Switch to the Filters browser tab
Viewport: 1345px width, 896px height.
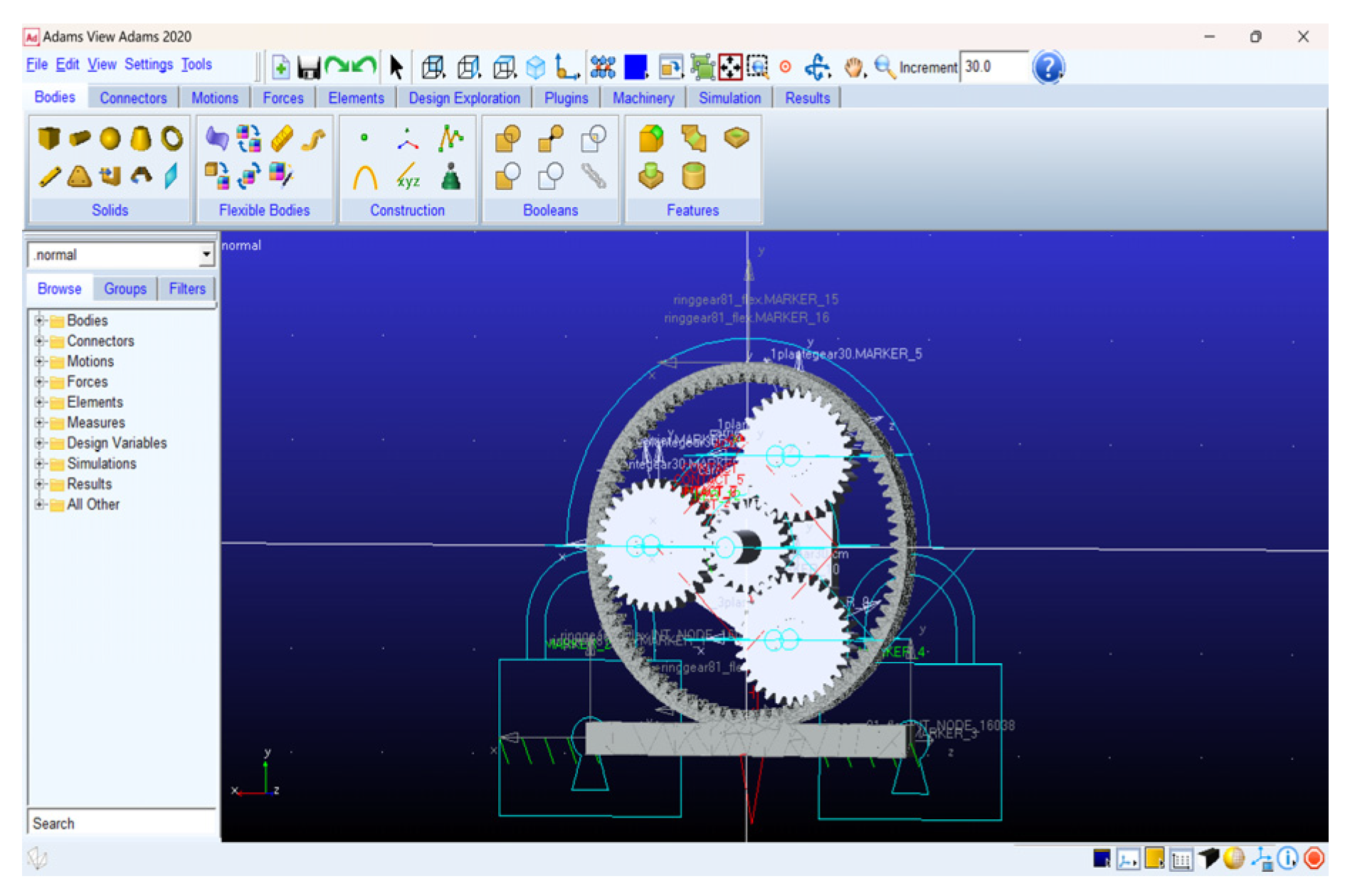tap(186, 288)
